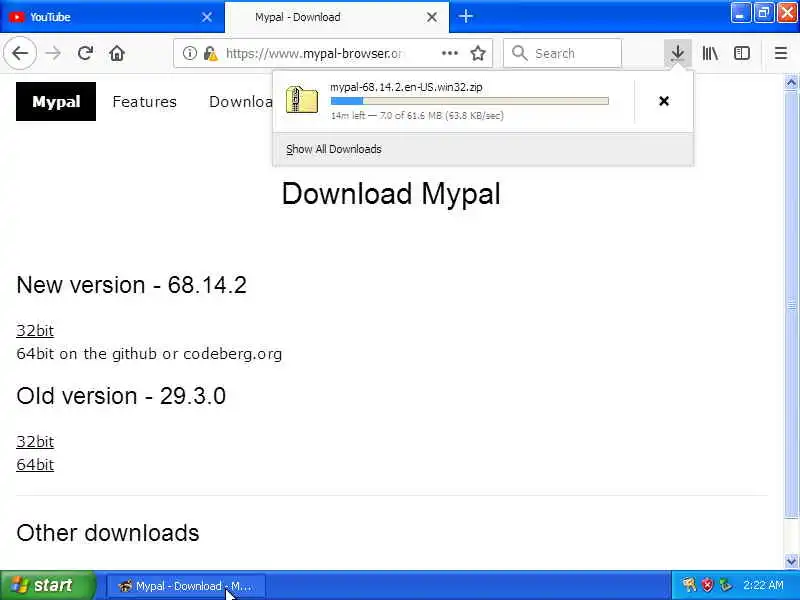Click Mypal - Download taskbar button

click(186, 586)
